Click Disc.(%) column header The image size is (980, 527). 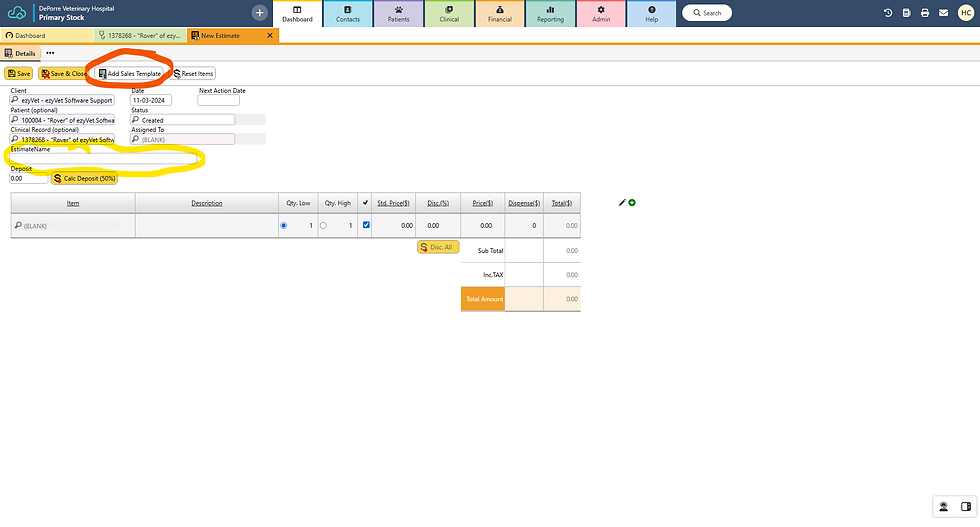[x=438, y=203]
